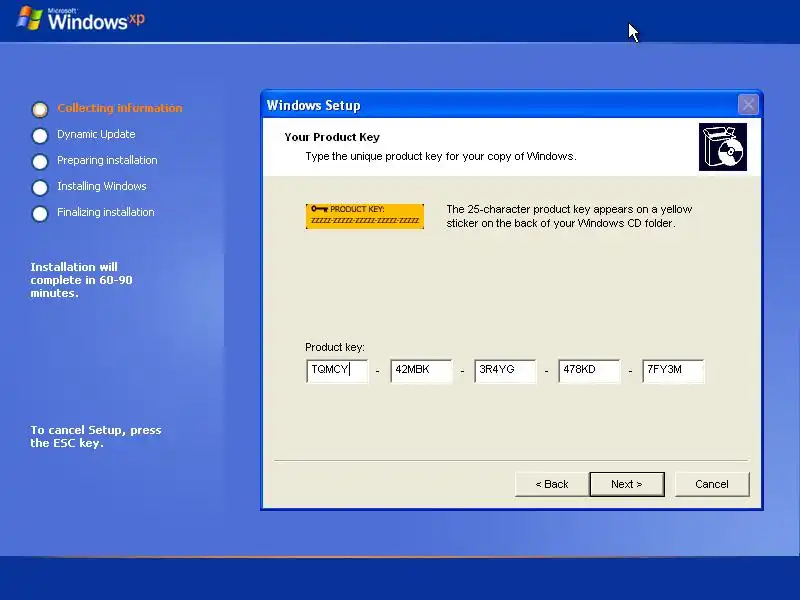The image size is (800, 600).
Task: Click the 'Product key:' label
Action: coord(335,347)
